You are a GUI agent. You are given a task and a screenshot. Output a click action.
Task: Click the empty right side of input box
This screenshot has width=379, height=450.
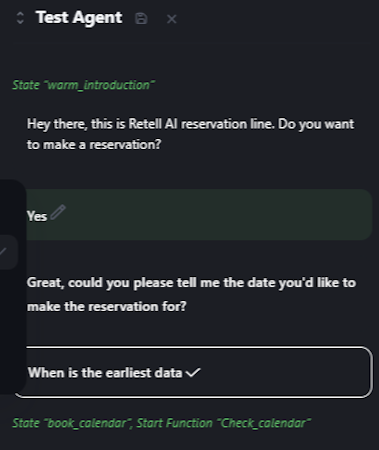[x=287, y=372]
